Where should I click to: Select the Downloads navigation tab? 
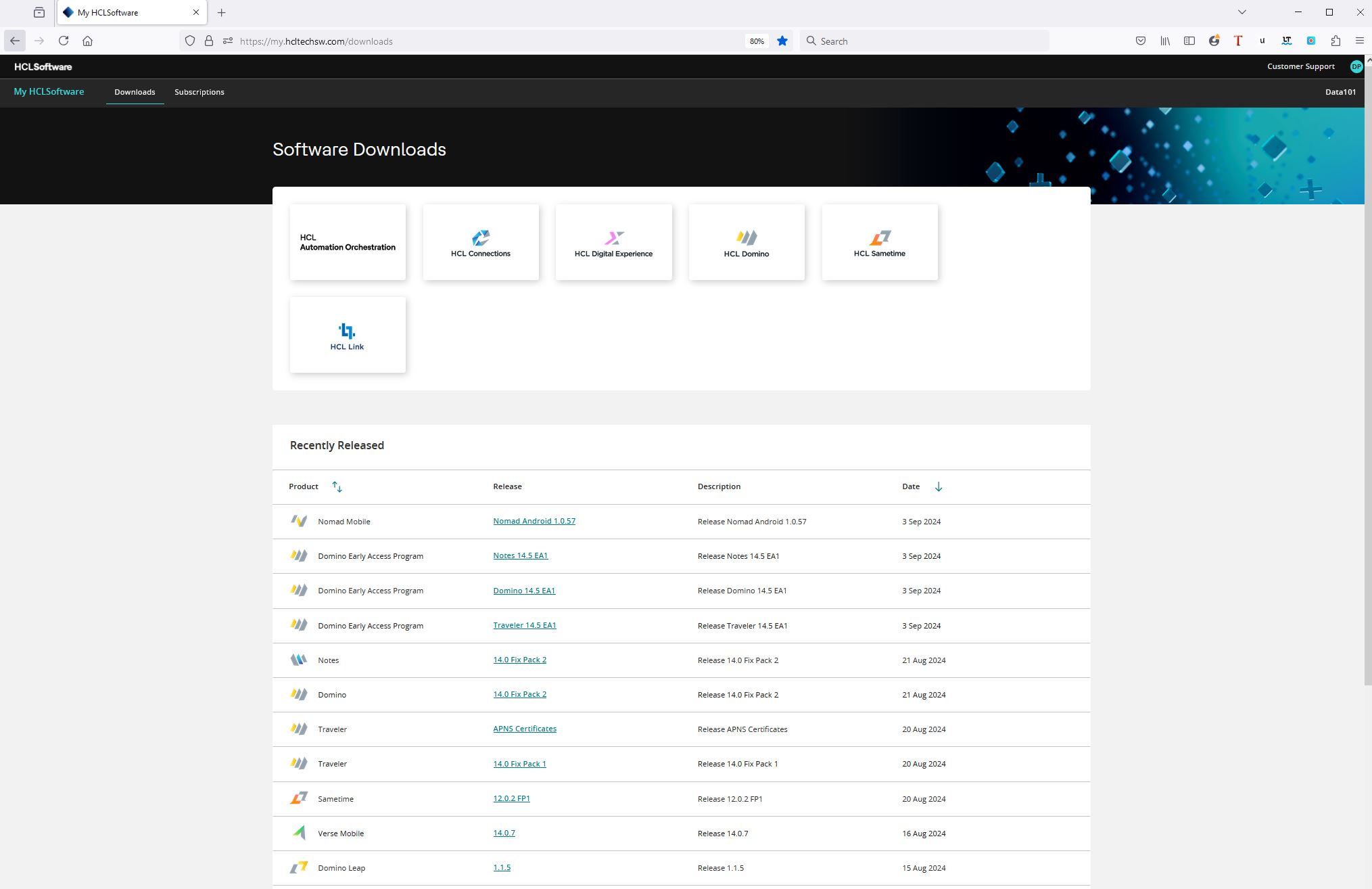pos(135,92)
